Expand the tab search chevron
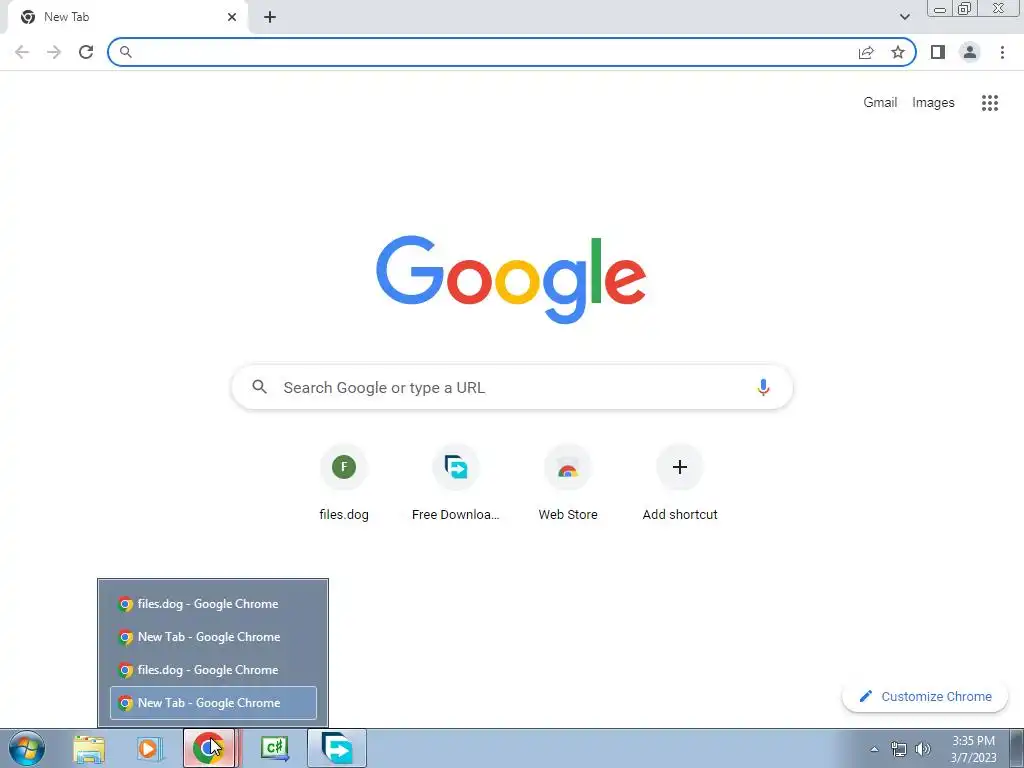The image size is (1024, 768). tap(904, 17)
